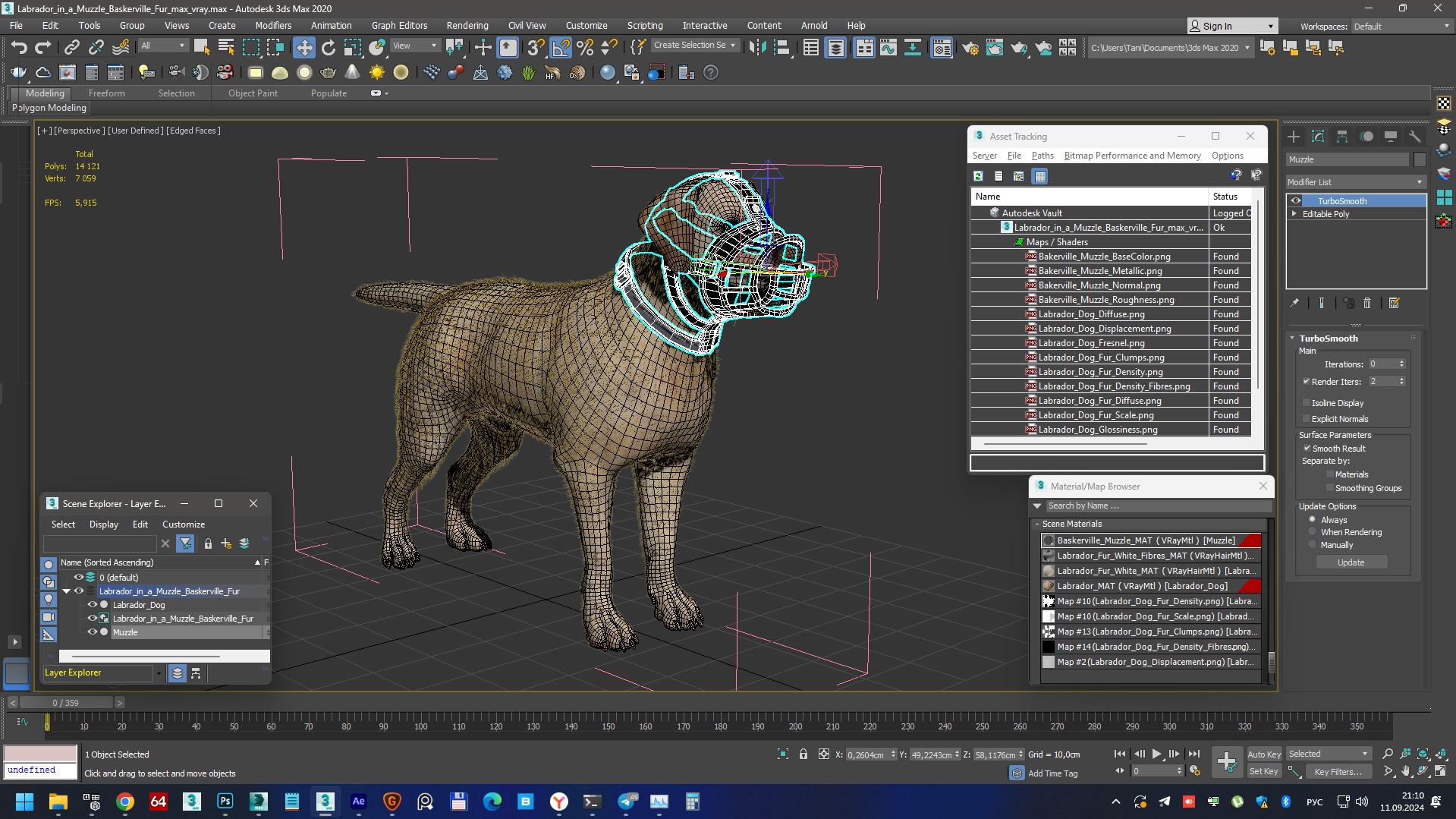The width and height of the screenshot is (1456, 819).
Task: Click the Update button
Action: (x=1351, y=562)
